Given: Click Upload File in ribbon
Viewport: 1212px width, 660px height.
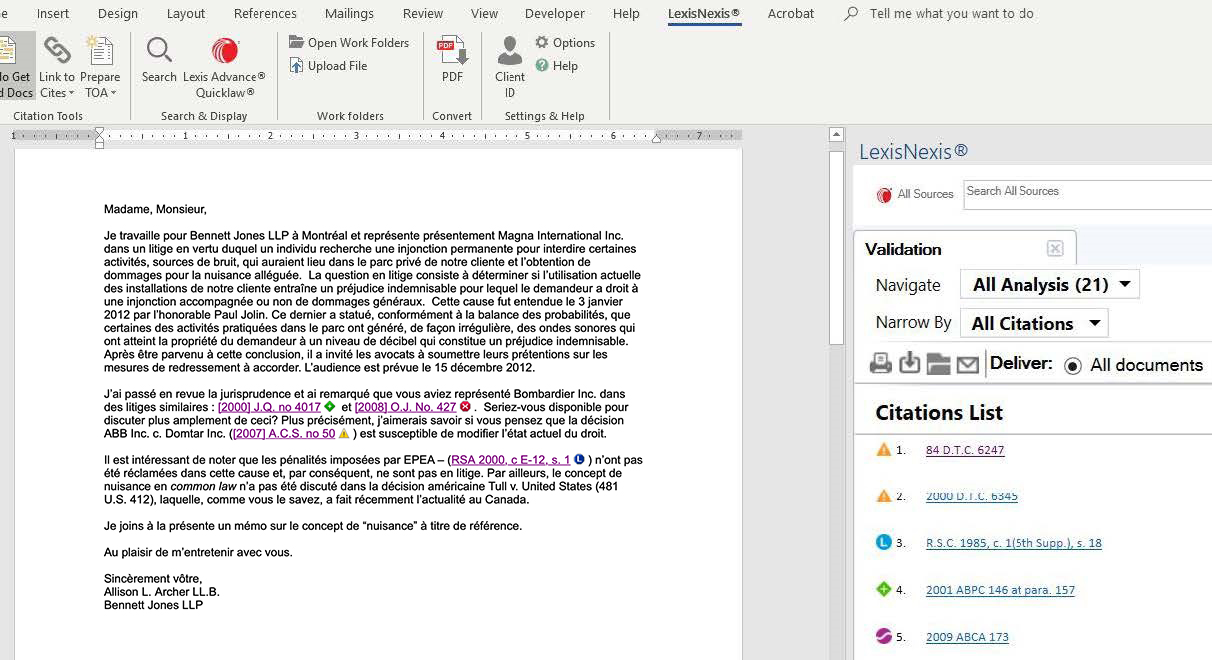Looking at the screenshot, I should point(328,65).
